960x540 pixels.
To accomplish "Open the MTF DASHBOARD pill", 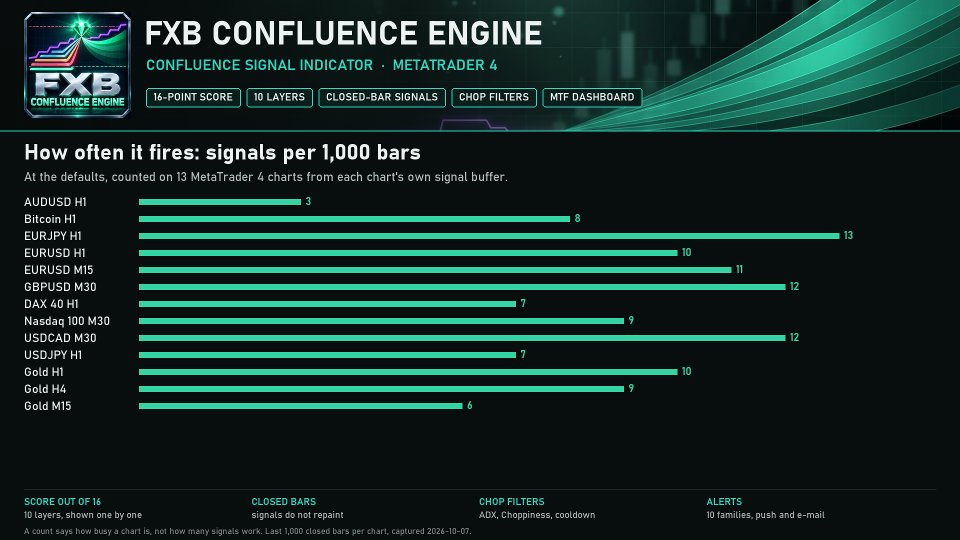I will pos(592,97).
